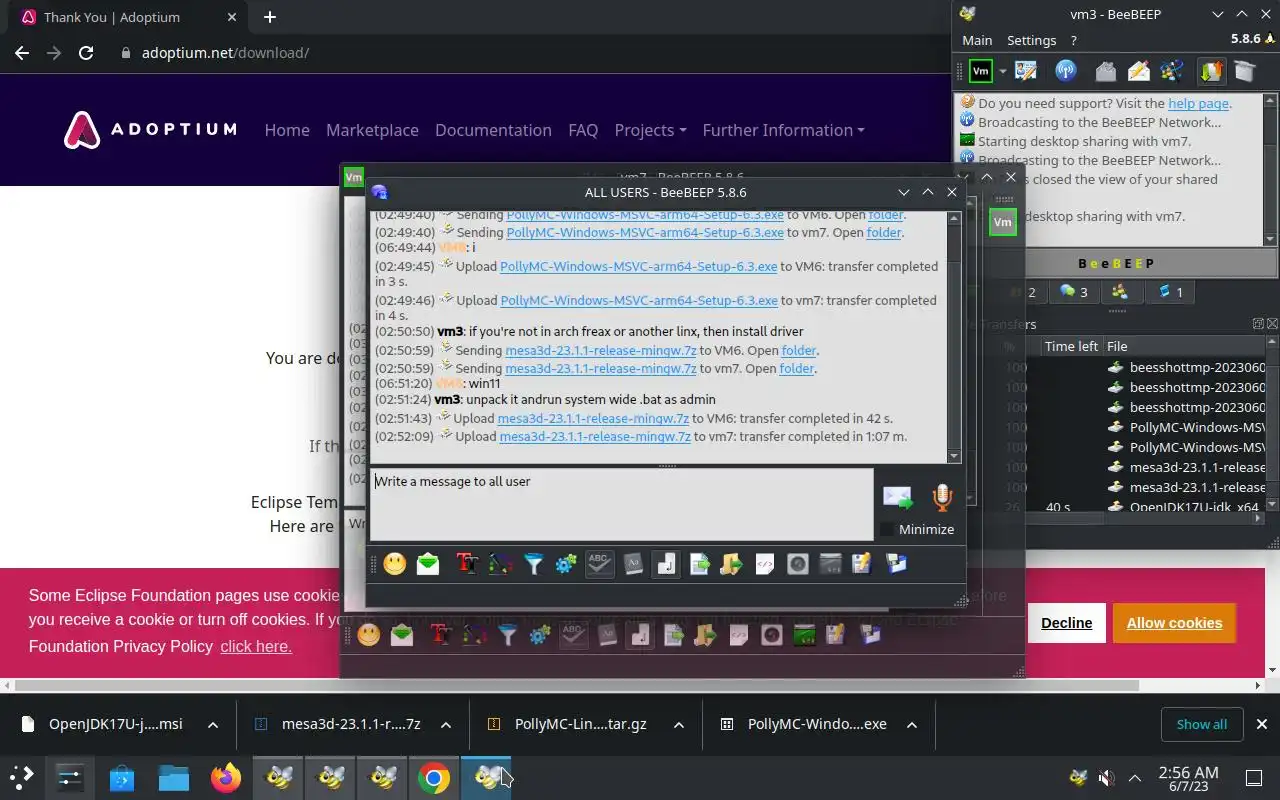Image resolution: width=1280 pixels, height=800 pixels.
Task: Open the volume control in system tray
Action: click(x=1106, y=778)
